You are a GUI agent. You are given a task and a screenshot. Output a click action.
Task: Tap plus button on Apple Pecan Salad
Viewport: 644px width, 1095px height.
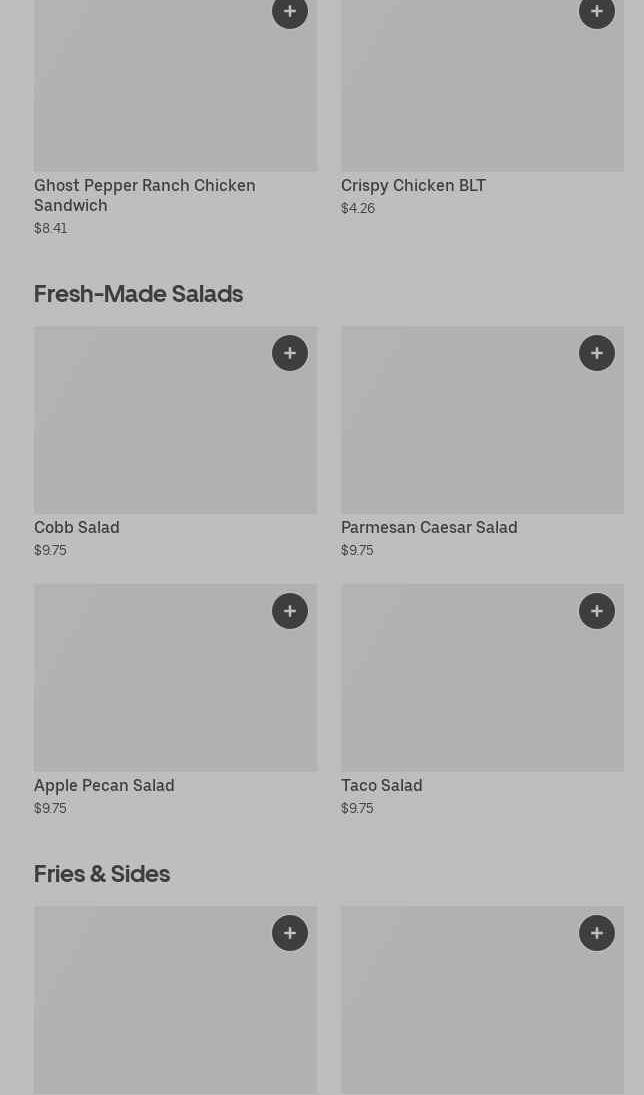pos(289,611)
